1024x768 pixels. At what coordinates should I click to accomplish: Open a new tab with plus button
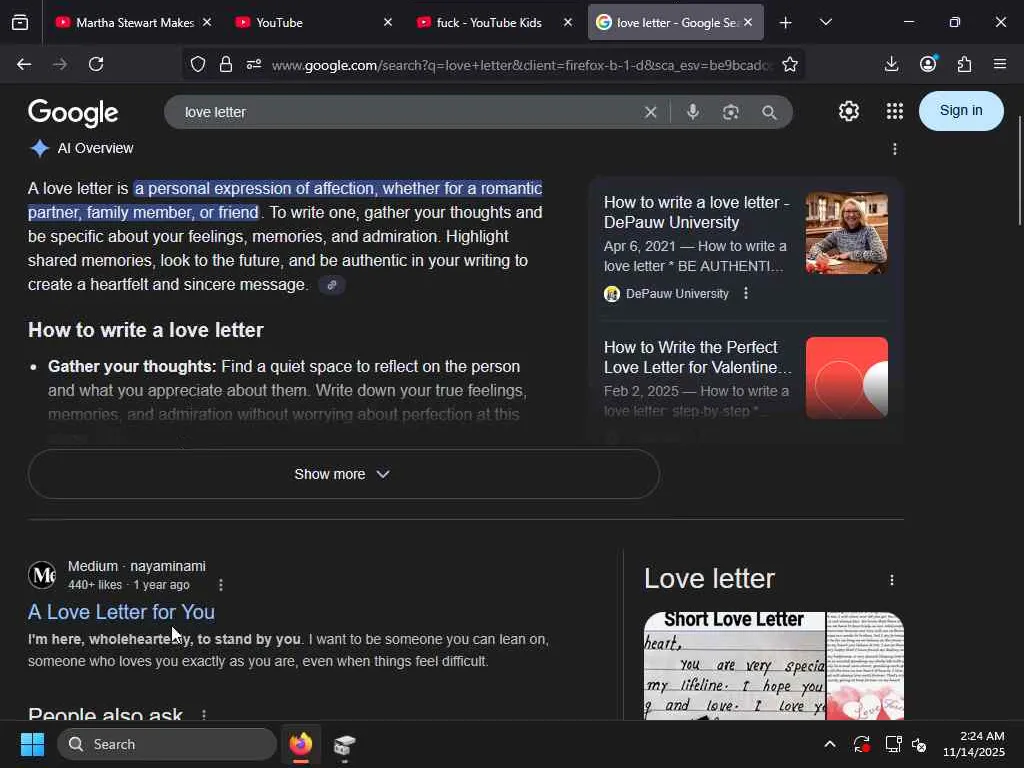[786, 23]
